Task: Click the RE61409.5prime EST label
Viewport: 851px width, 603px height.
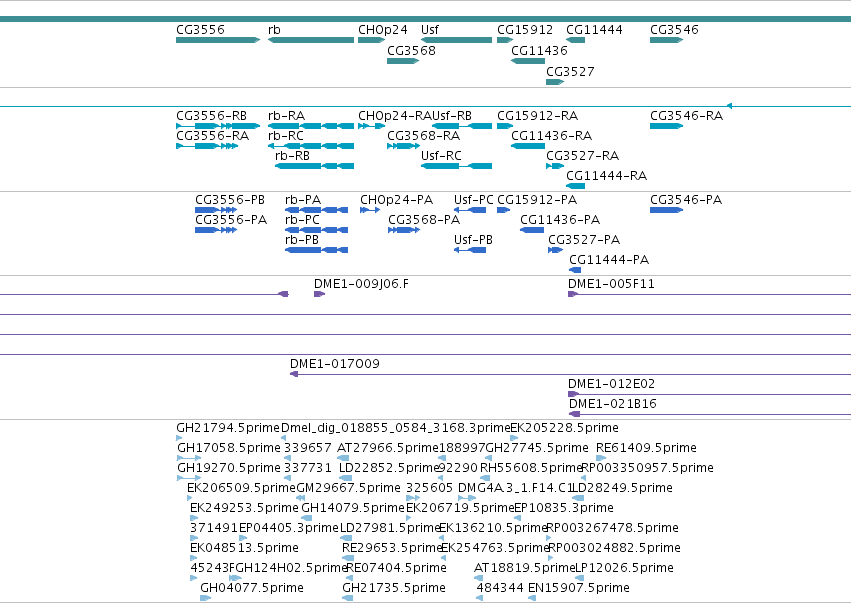Action: (x=646, y=448)
